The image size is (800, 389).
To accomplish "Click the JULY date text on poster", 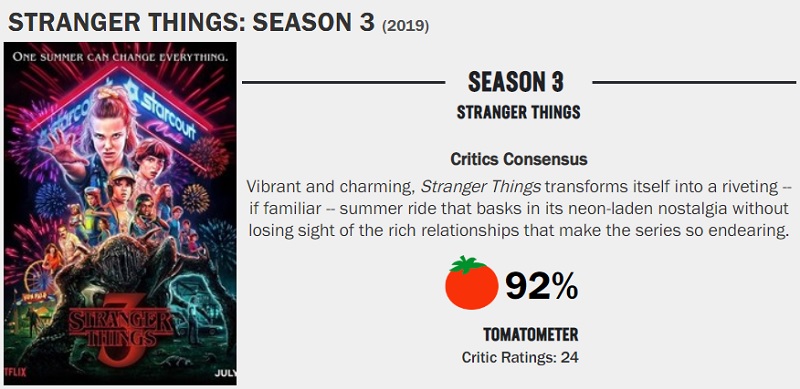I will coord(225,373).
